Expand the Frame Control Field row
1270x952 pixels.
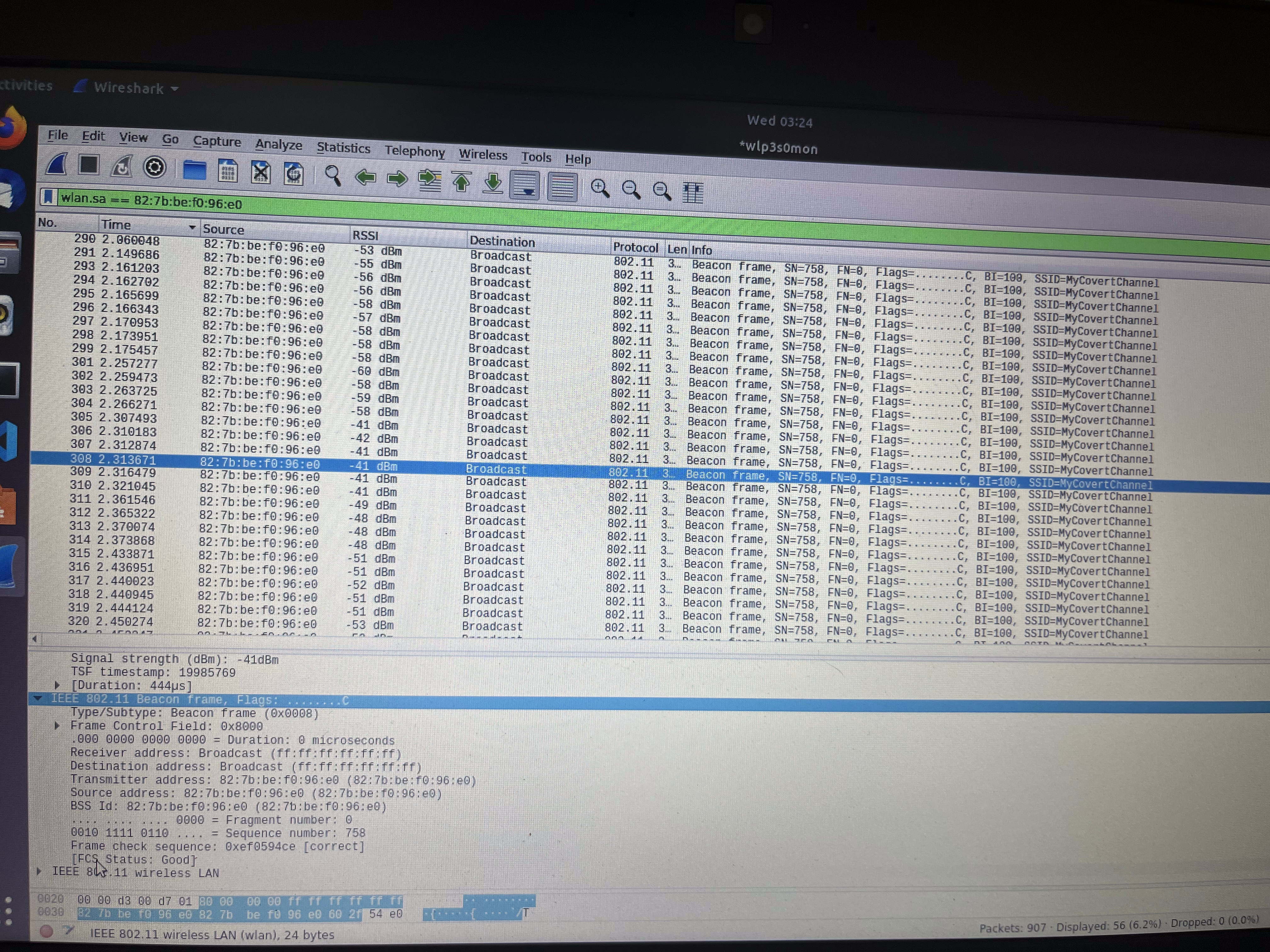[x=57, y=726]
